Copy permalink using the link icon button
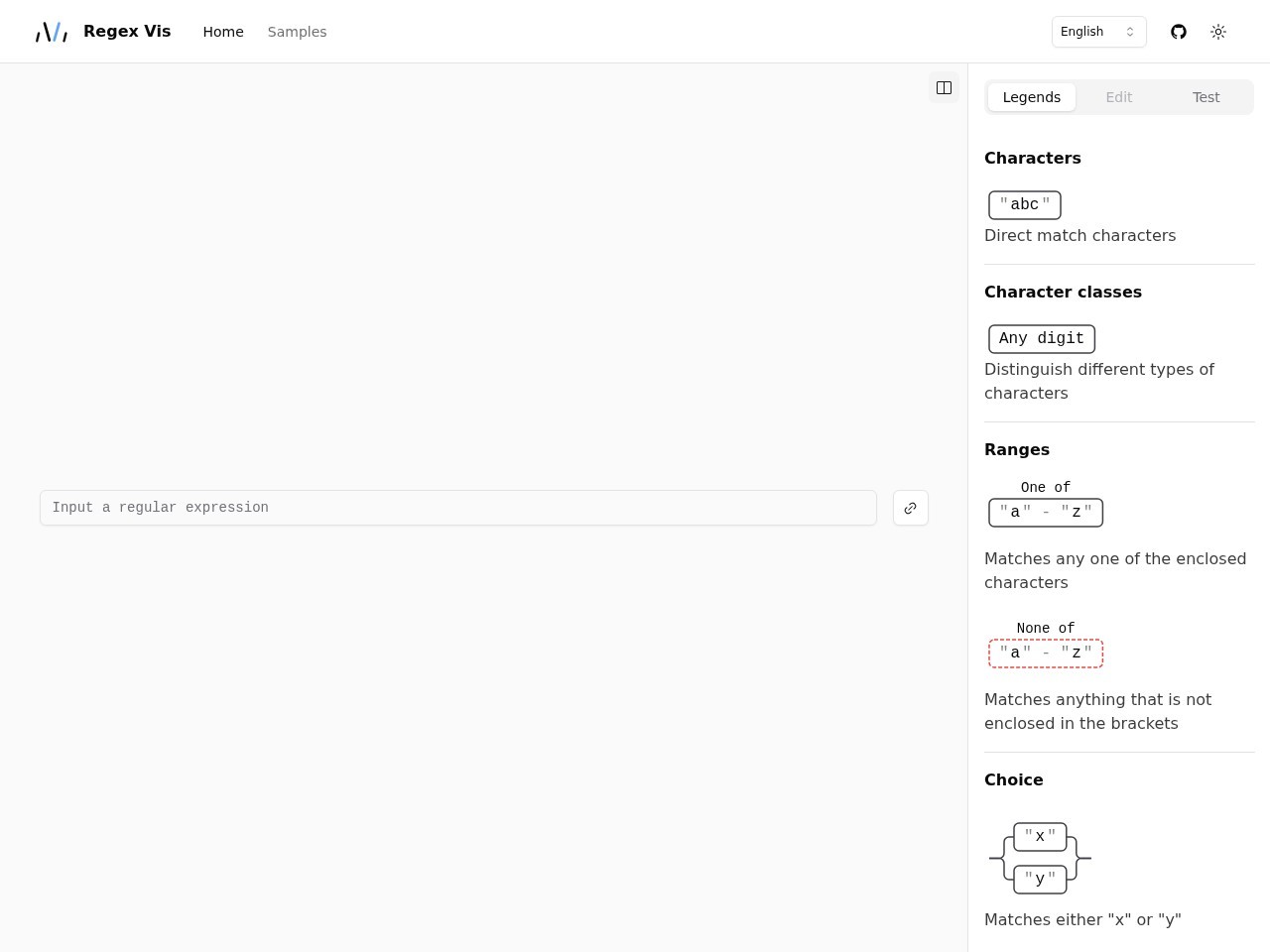 click(x=911, y=508)
